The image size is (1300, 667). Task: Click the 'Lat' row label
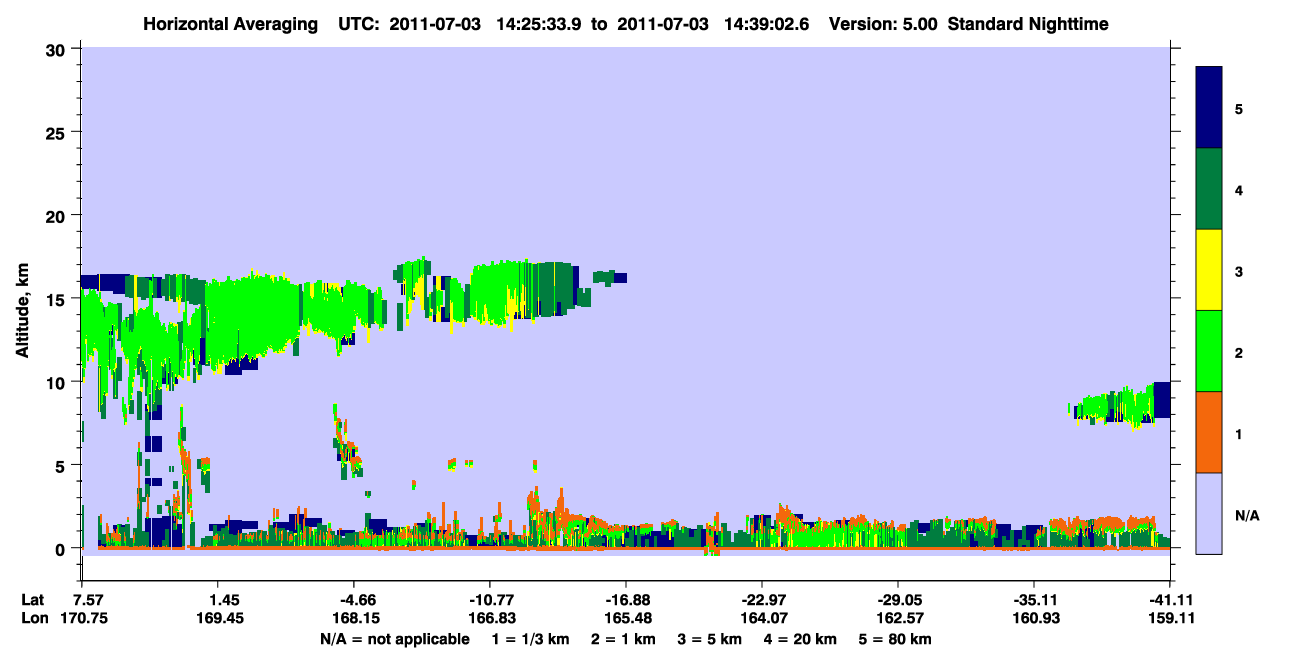coord(33,600)
